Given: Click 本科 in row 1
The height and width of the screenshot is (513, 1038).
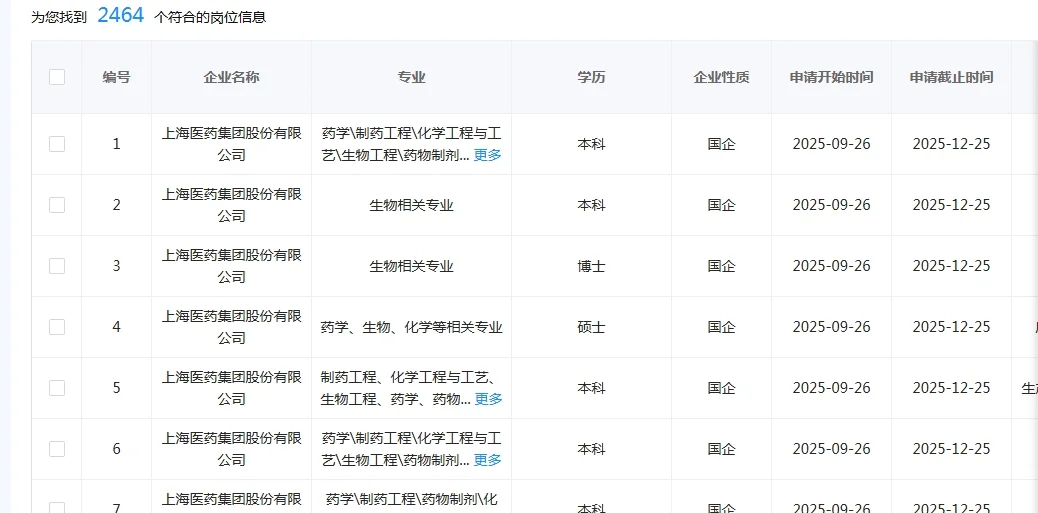Looking at the screenshot, I should tap(591, 144).
